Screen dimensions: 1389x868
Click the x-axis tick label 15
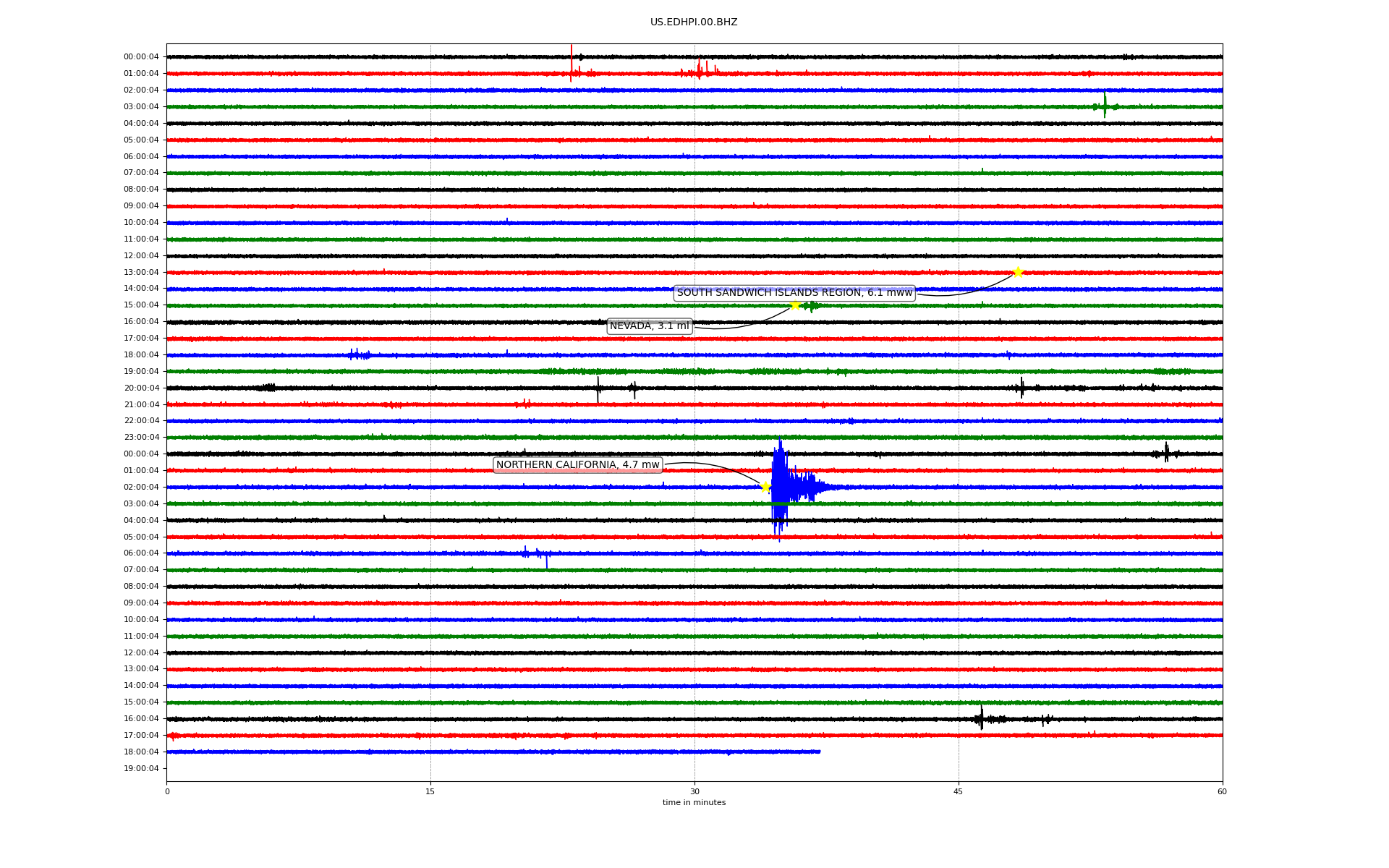[430, 791]
